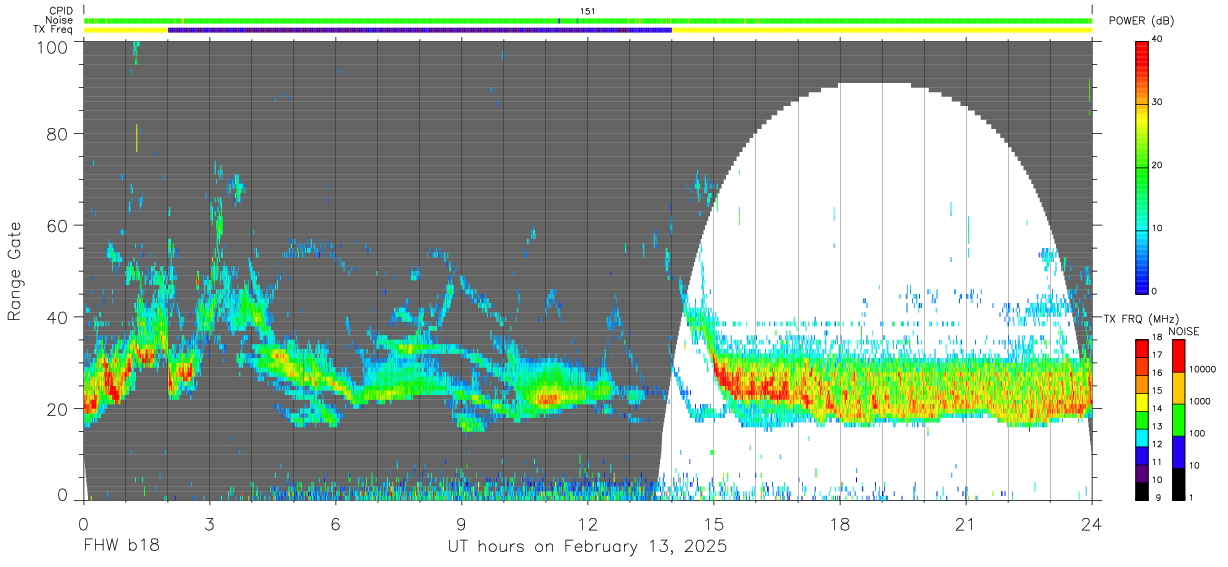This screenshot has height=567, width=1228.
Task: Click the 20 label on POWER scale
Action: pos(1159,166)
